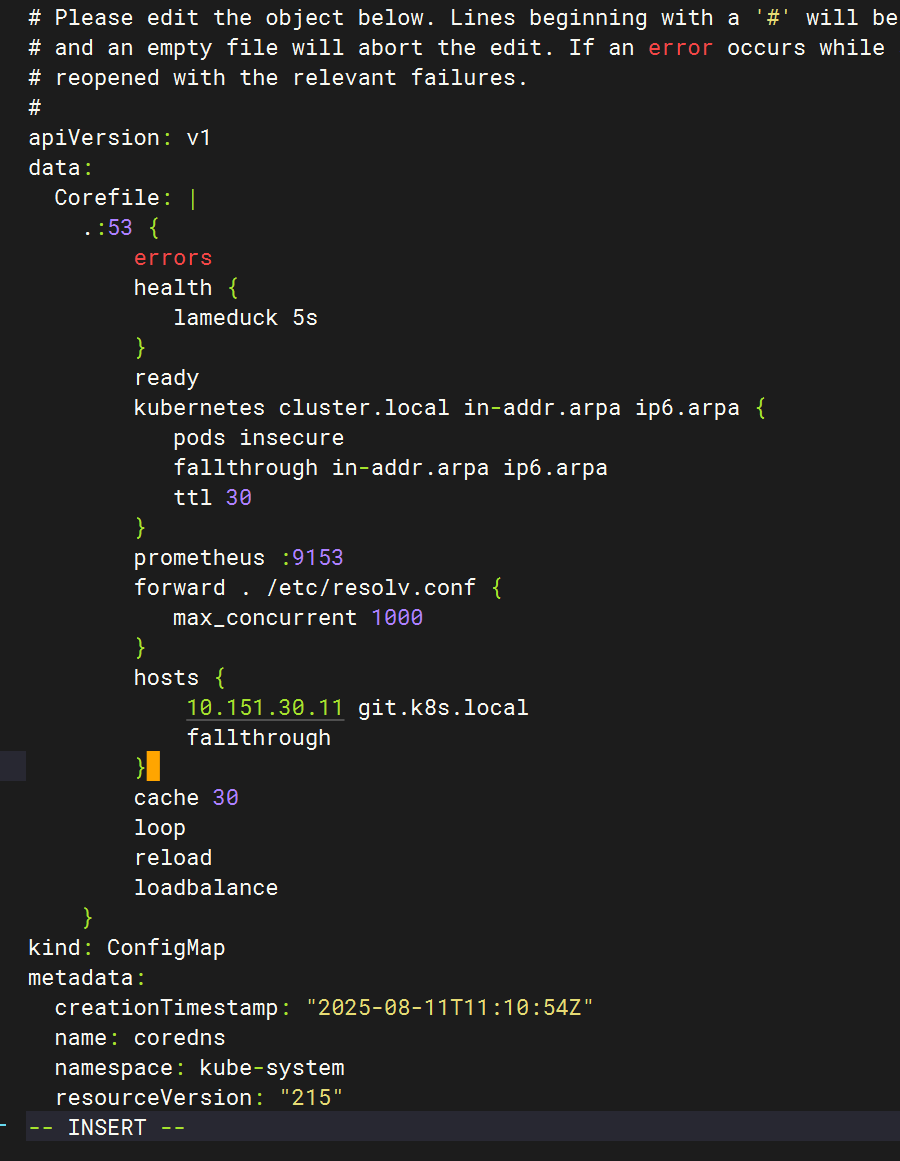Click the '53' port number
This screenshot has height=1161, width=900.
pyautogui.click(x=120, y=227)
